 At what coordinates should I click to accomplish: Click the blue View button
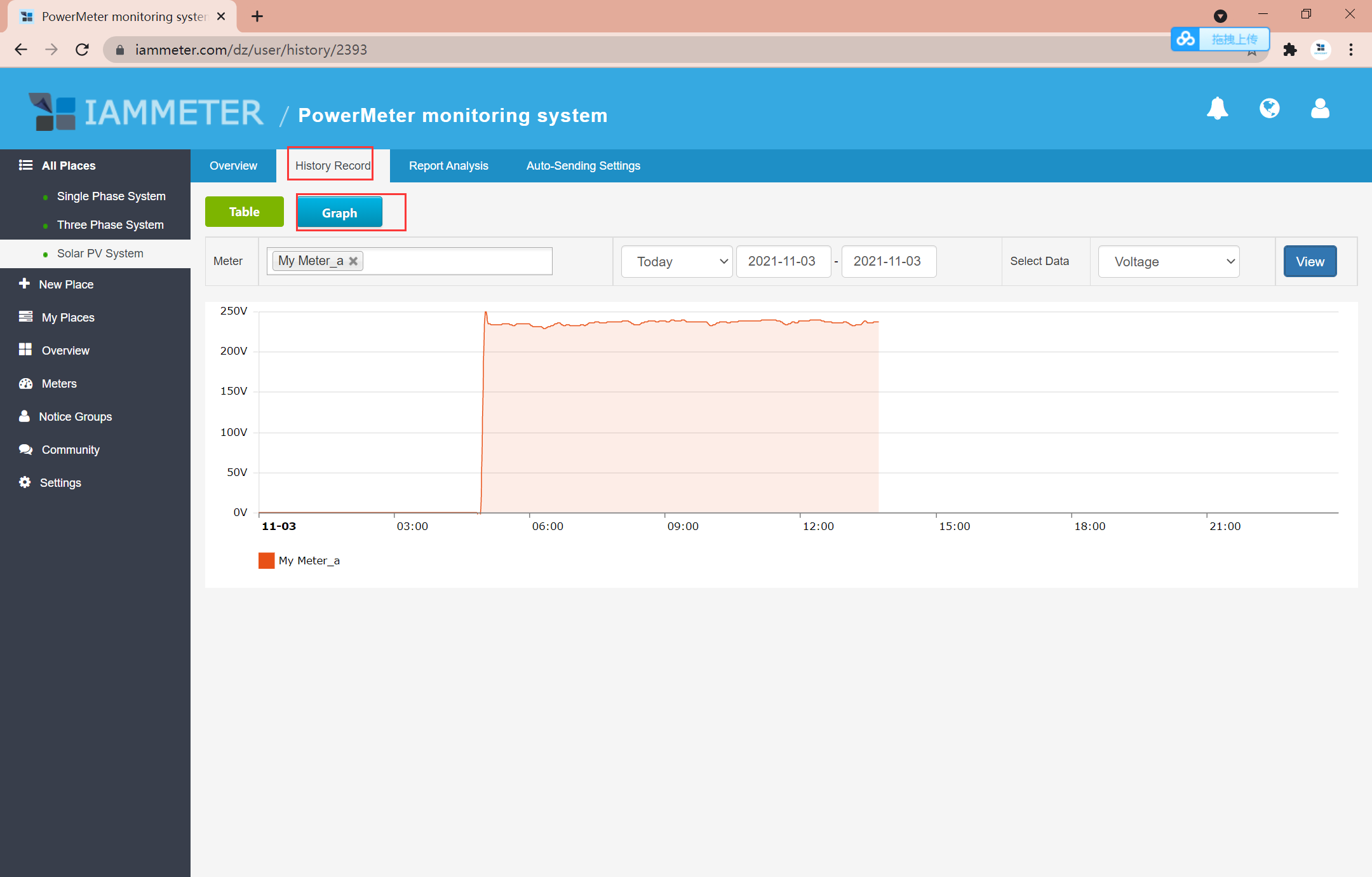point(1310,261)
